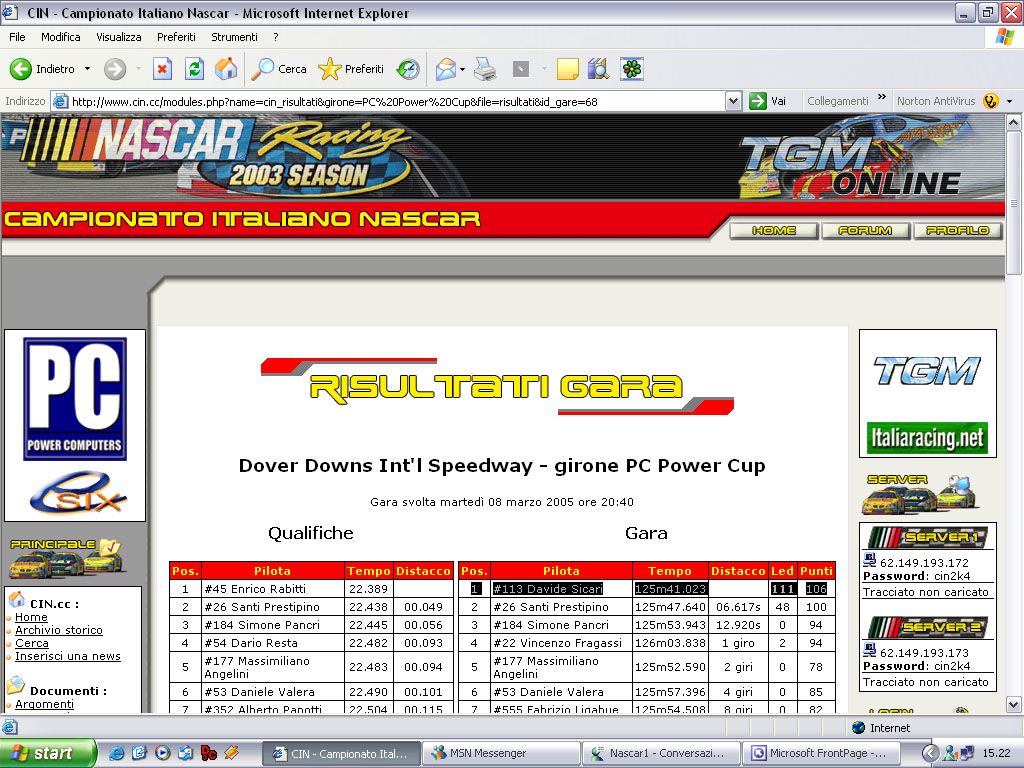Open the mail button dropdown arrow
This screenshot has width=1024, height=768.
tap(462, 69)
